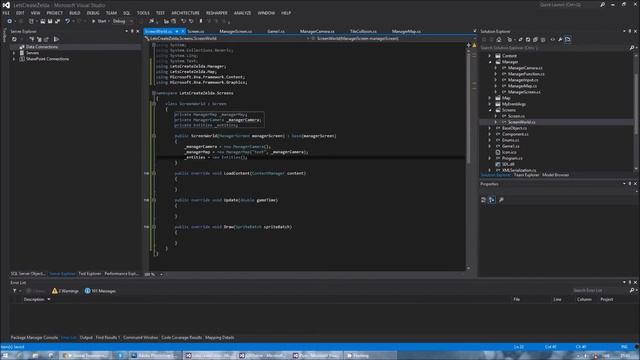
Task: Click the Preview Selected Items icon in Solution Explorer
Action: click(568, 40)
